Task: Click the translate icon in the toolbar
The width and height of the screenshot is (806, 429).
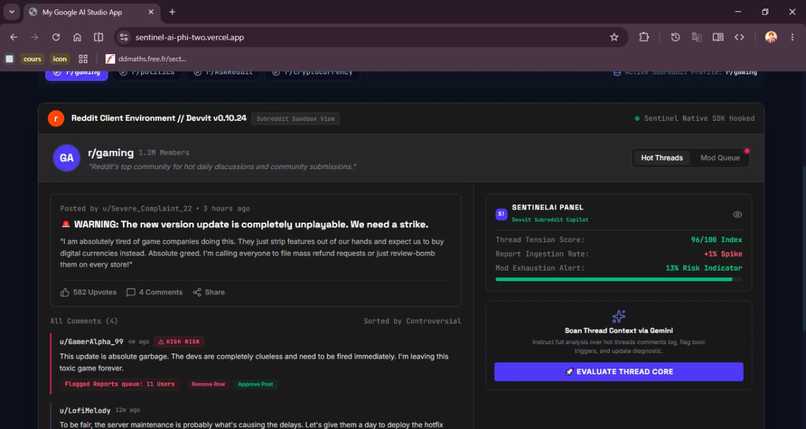Action: pos(697,37)
